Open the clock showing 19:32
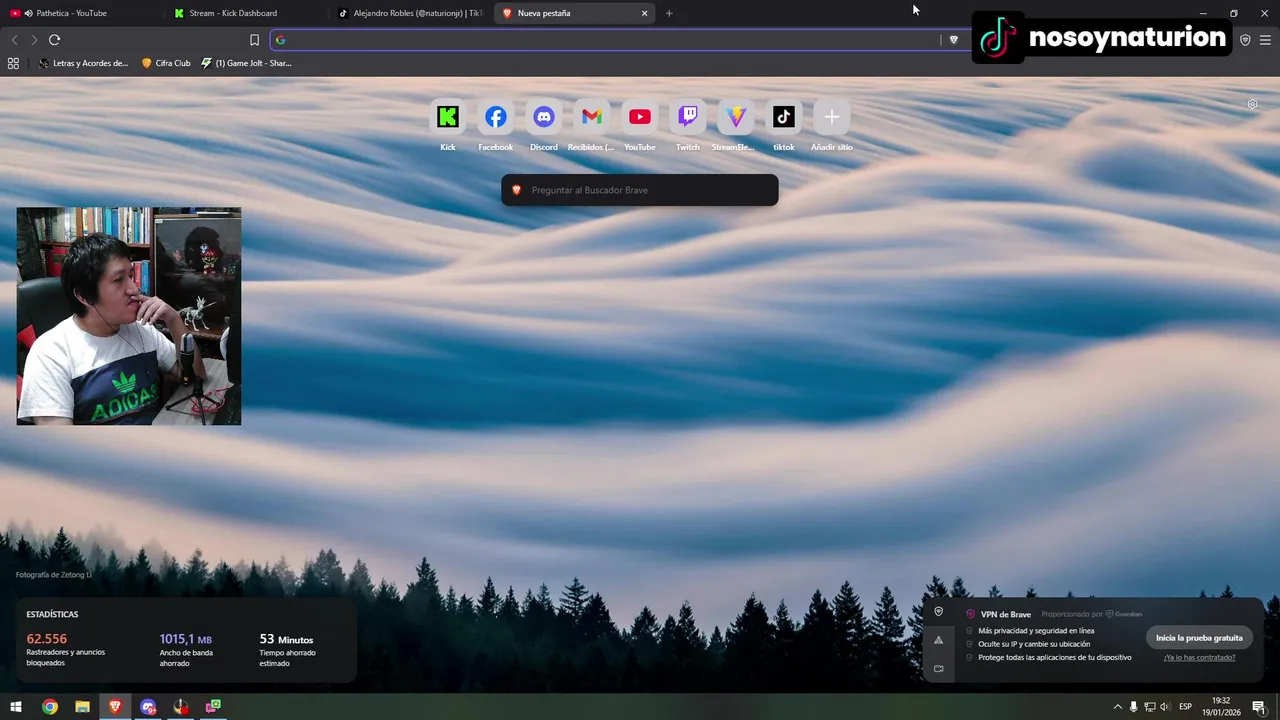The image size is (1280, 720). (x=1221, y=707)
